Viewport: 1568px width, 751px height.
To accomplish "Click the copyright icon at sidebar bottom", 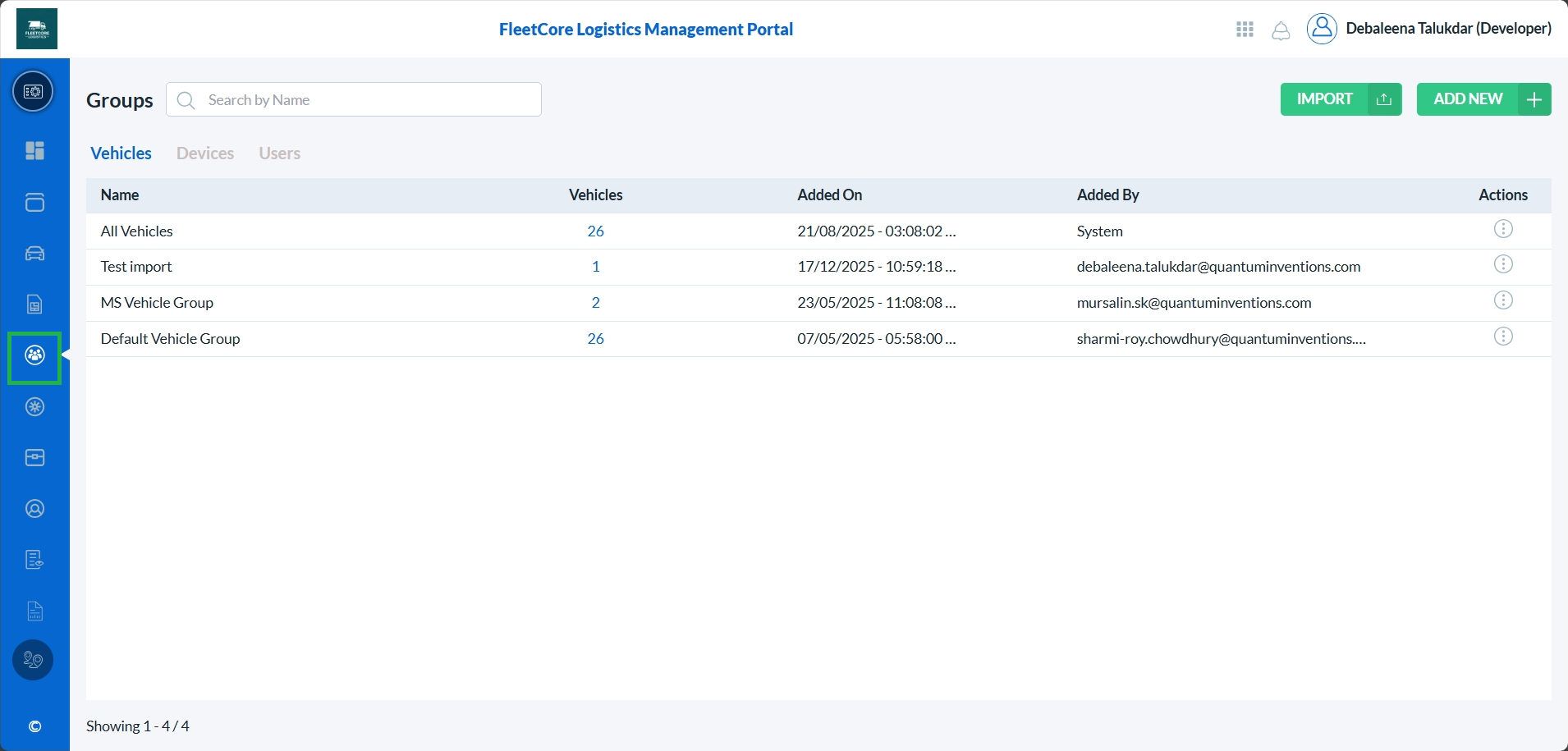I will (34, 726).
